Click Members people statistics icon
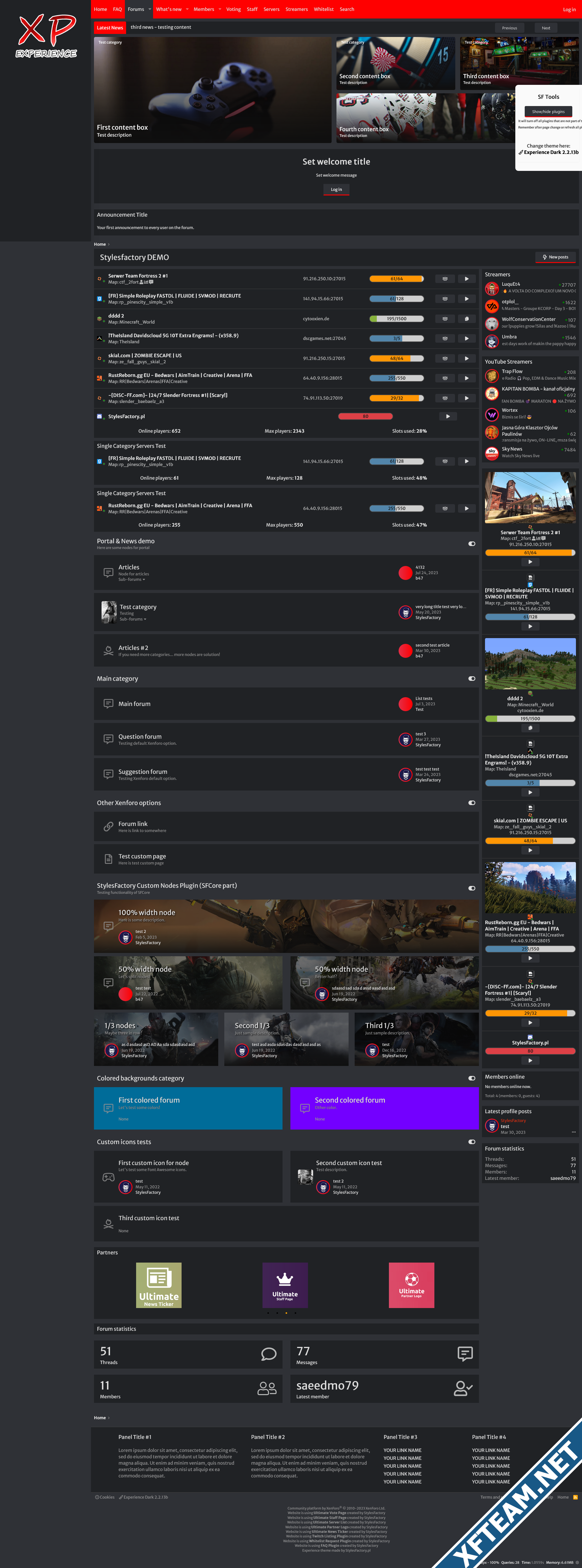The height and width of the screenshot is (1568, 582). [x=267, y=1388]
